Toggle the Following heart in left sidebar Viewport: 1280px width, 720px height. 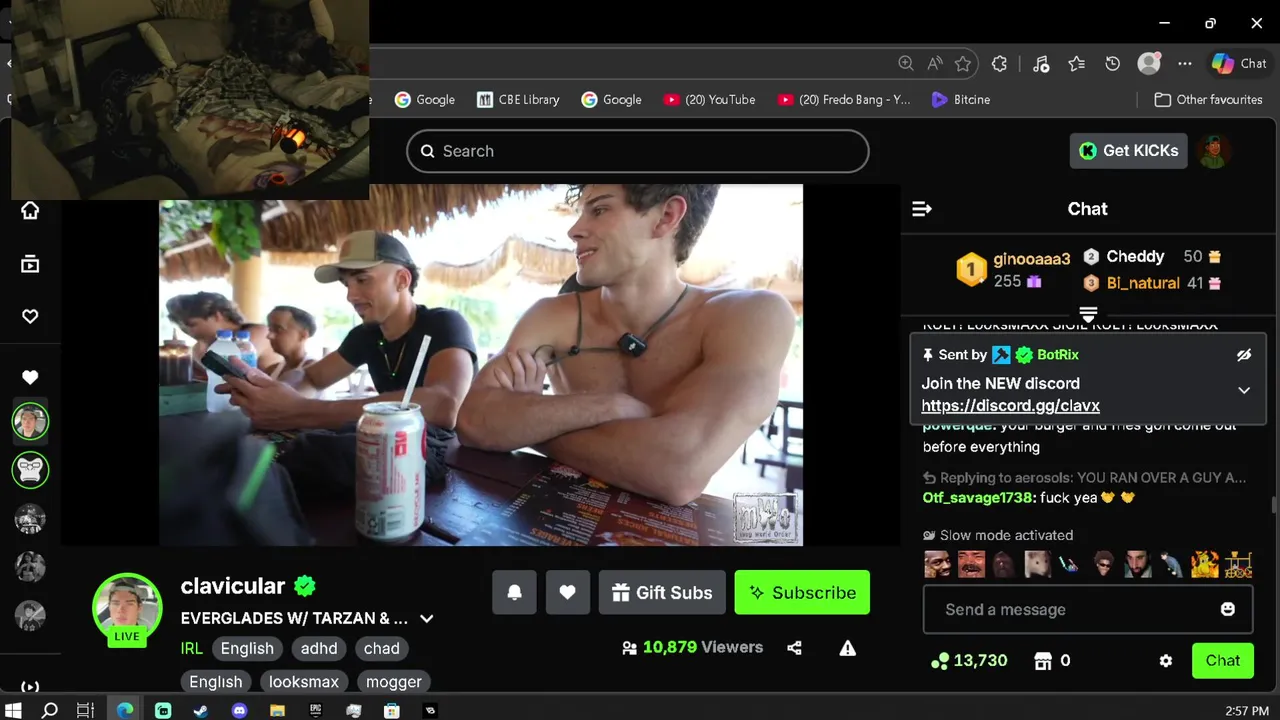30,316
